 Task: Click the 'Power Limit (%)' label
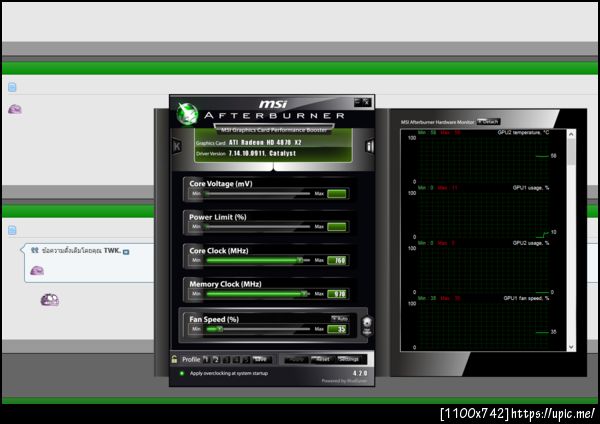[218, 217]
